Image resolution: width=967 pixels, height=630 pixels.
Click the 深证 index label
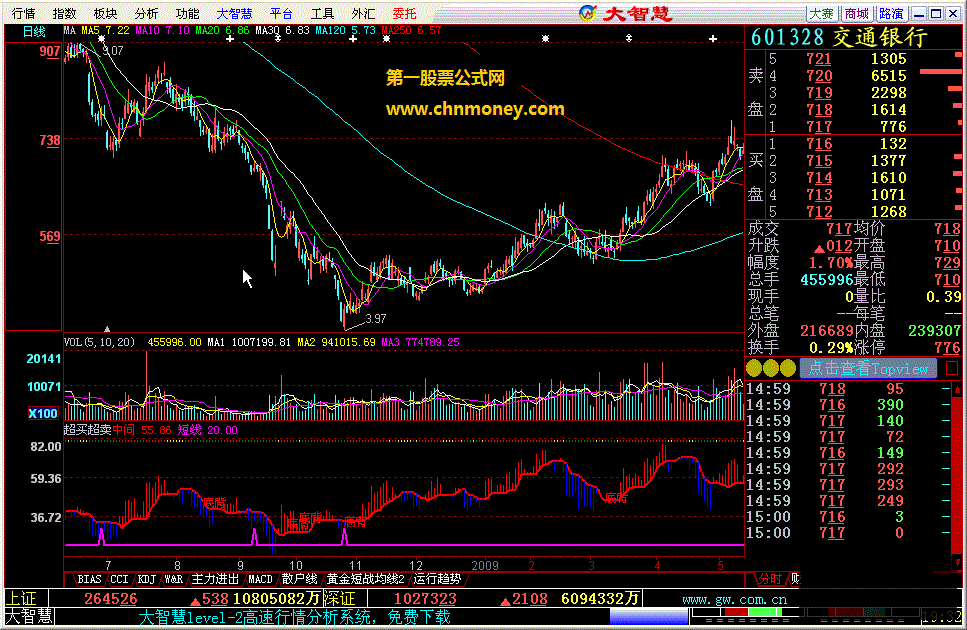[339, 599]
